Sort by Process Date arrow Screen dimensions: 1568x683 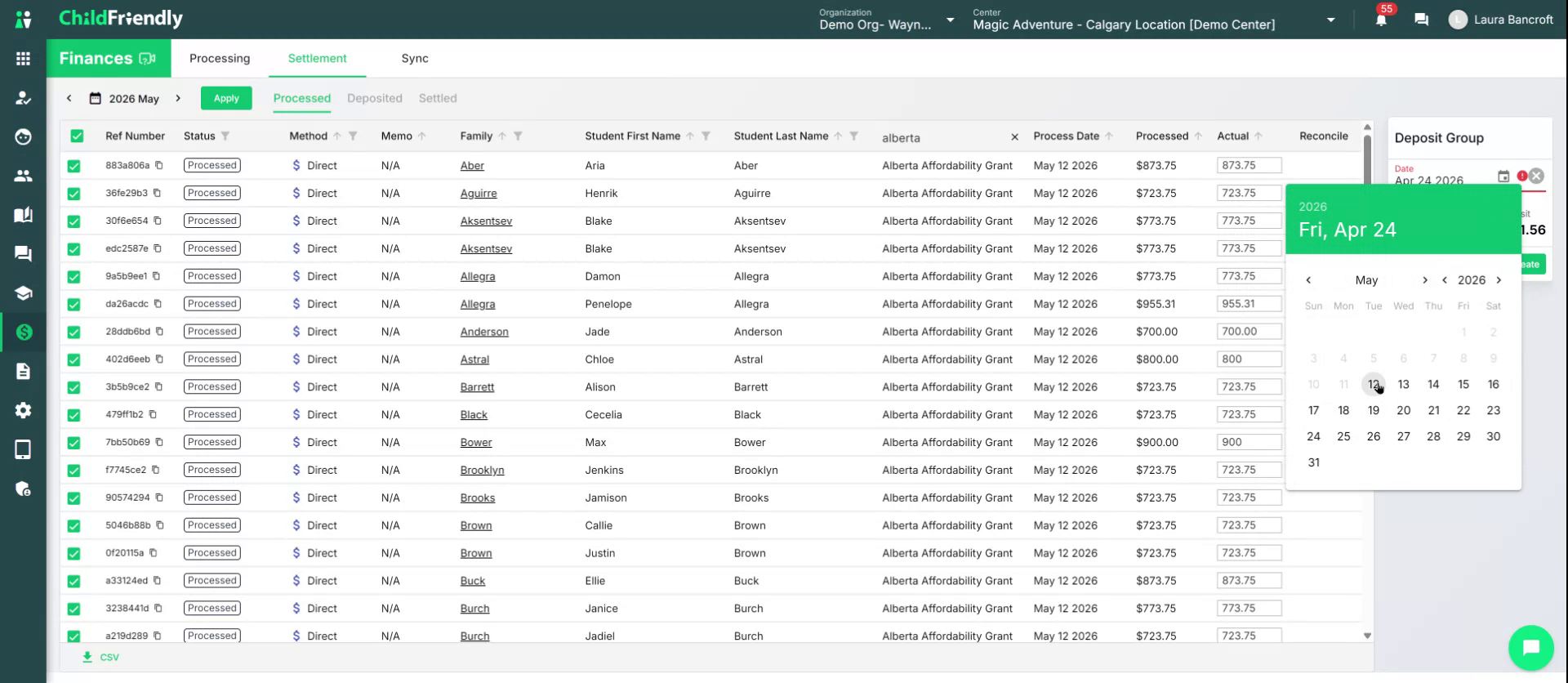(x=1108, y=136)
